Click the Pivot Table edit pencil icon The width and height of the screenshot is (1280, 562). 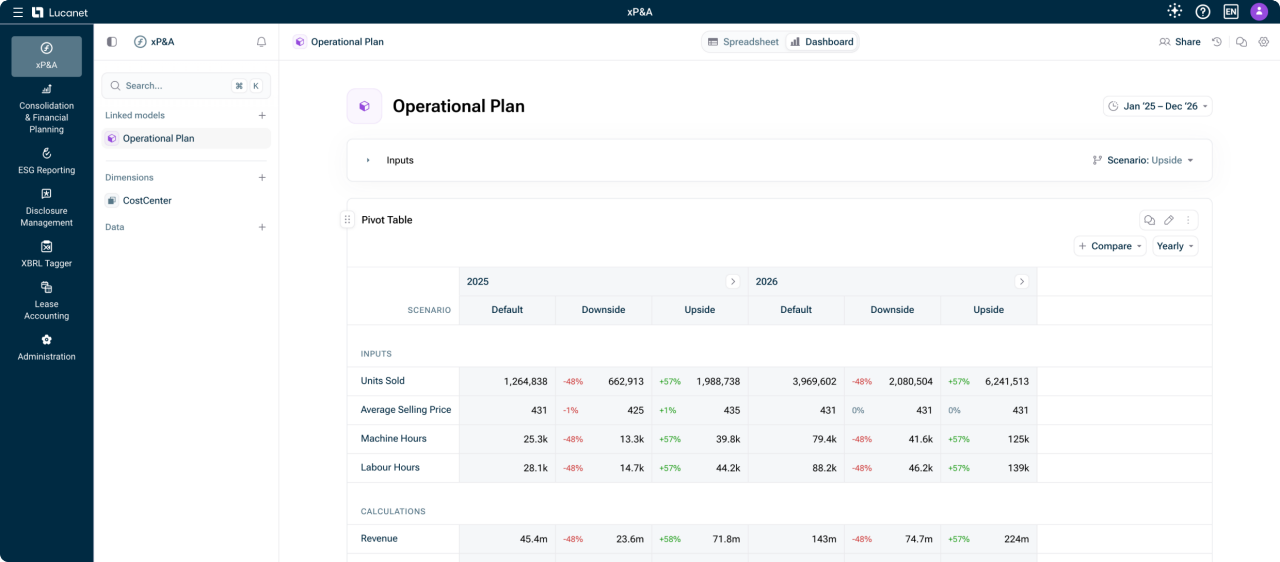coord(1169,220)
